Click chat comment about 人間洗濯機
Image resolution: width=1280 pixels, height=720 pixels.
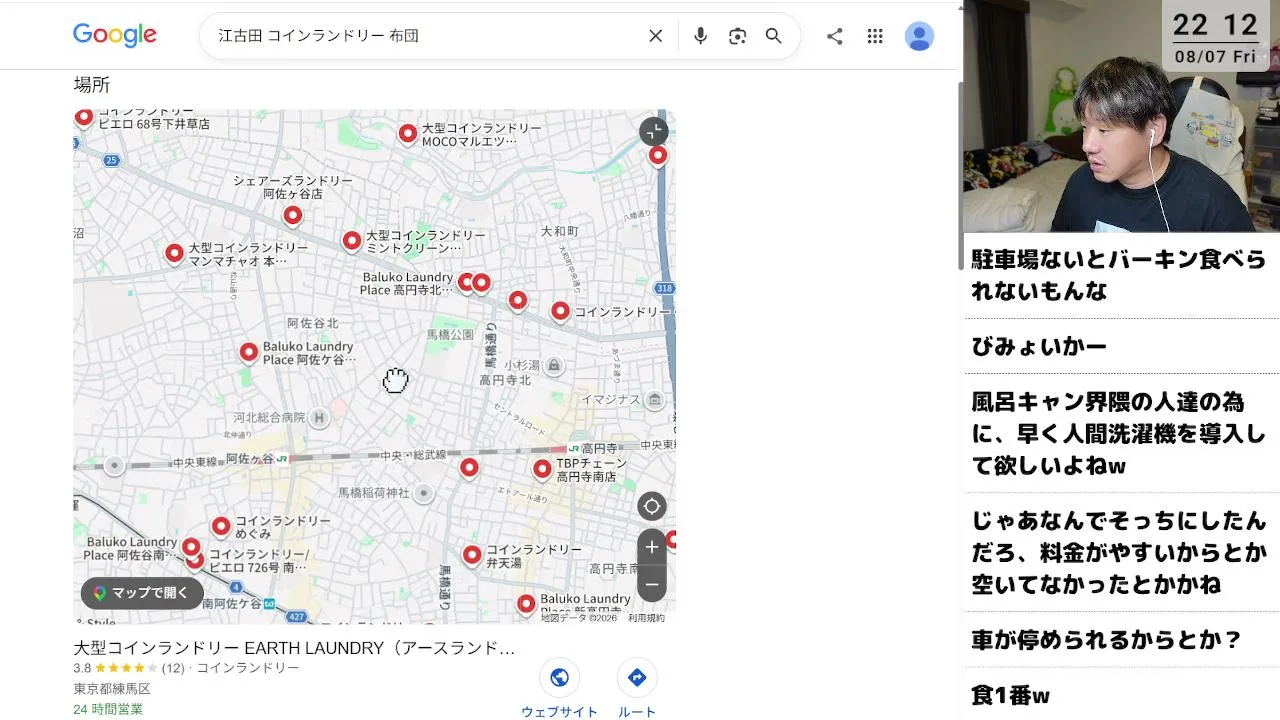(1119, 434)
